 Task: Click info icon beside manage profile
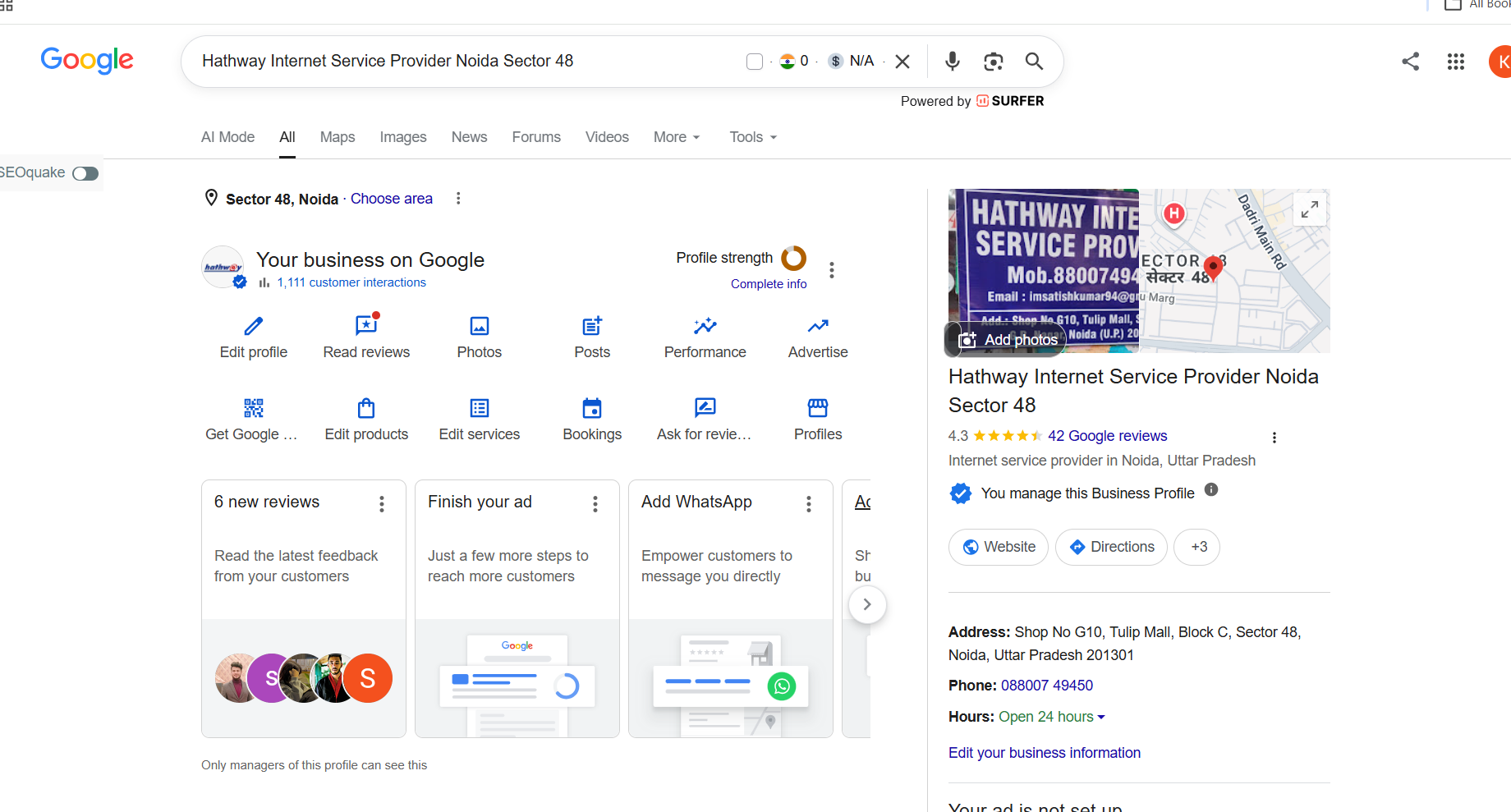pos(1211,490)
